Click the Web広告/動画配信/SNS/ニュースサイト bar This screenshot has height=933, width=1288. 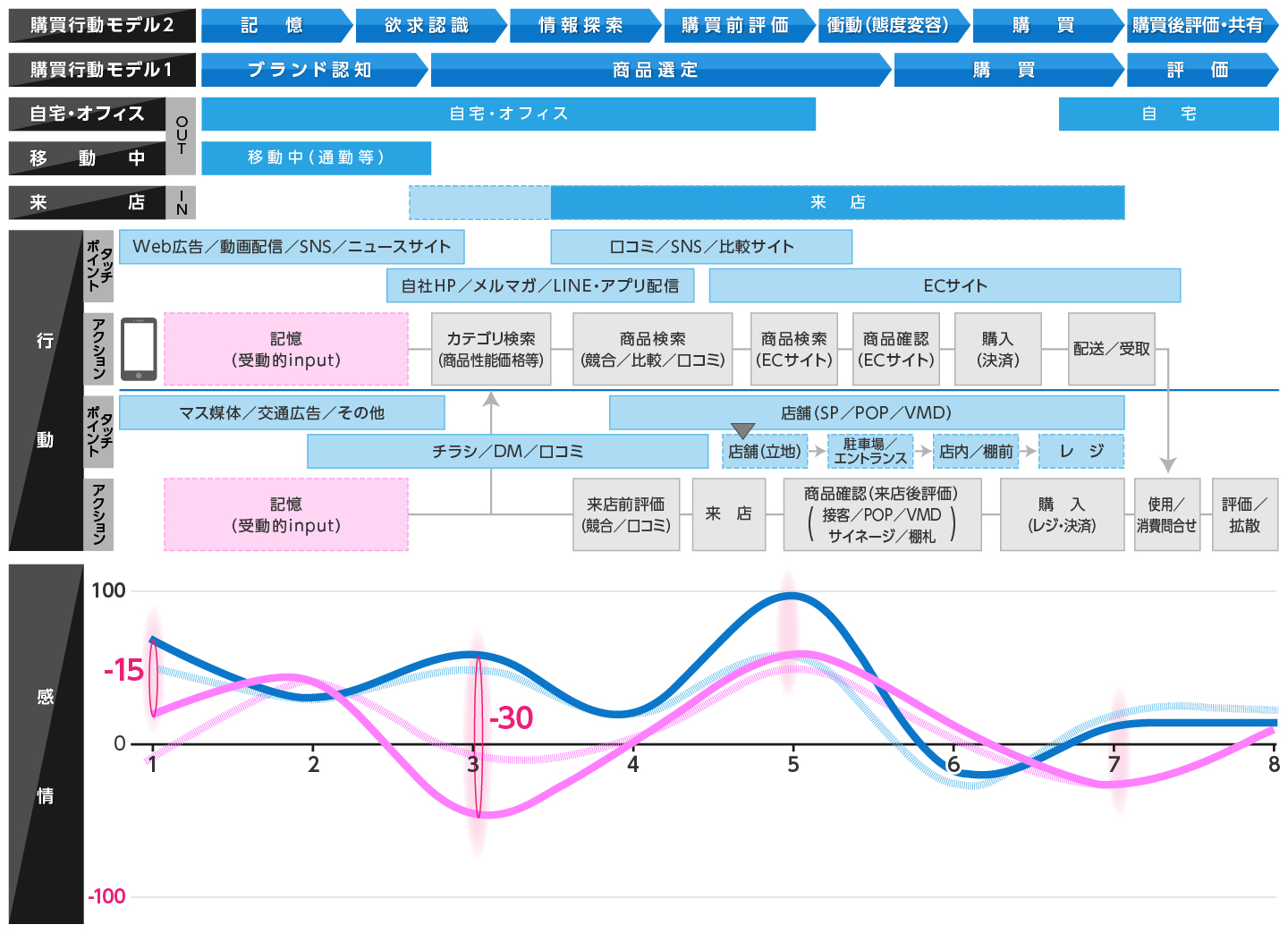click(292, 247)
